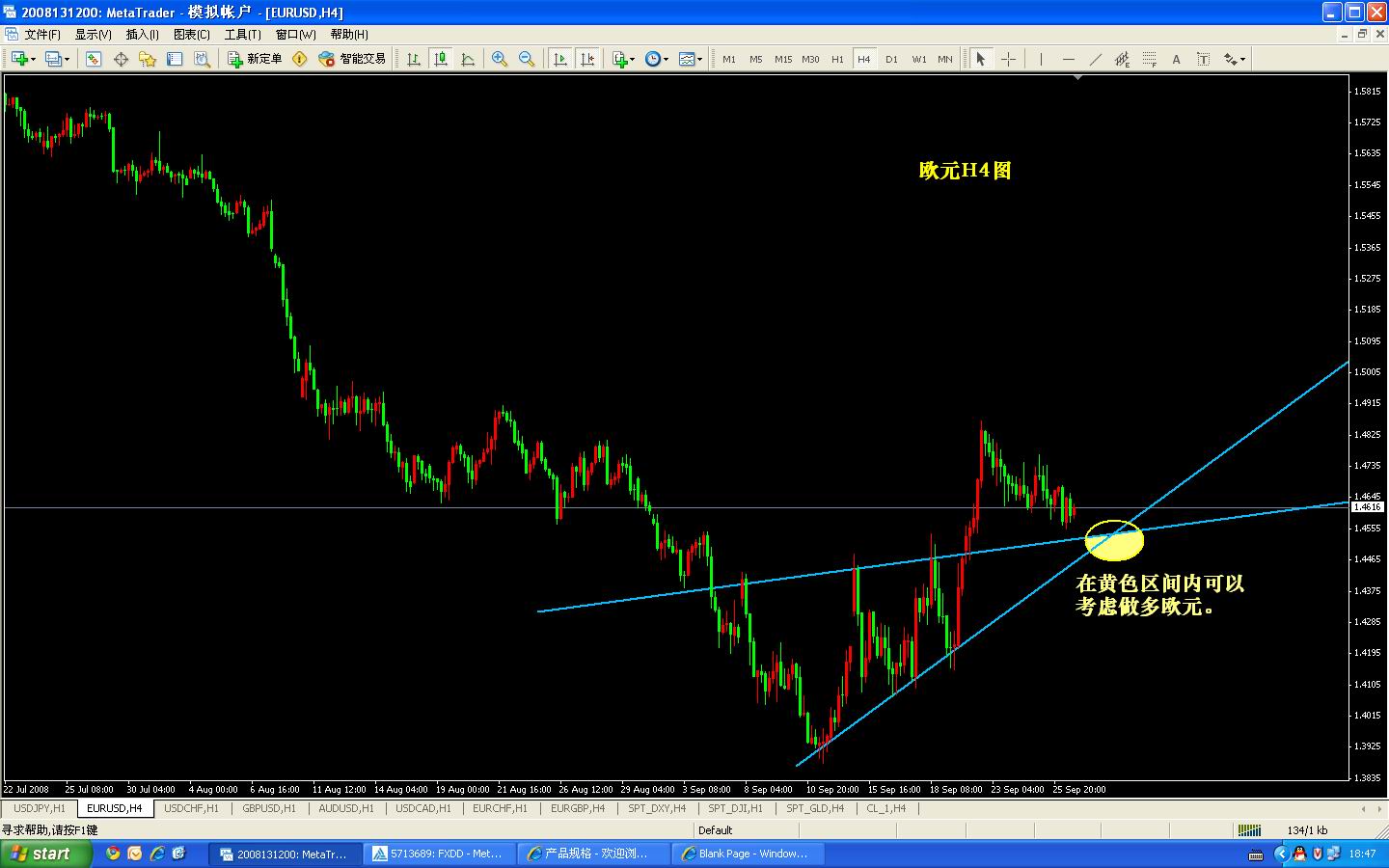The image size is (1389, 868).
Task: Set timeframe to M15
Action: [x=783, y=59]
